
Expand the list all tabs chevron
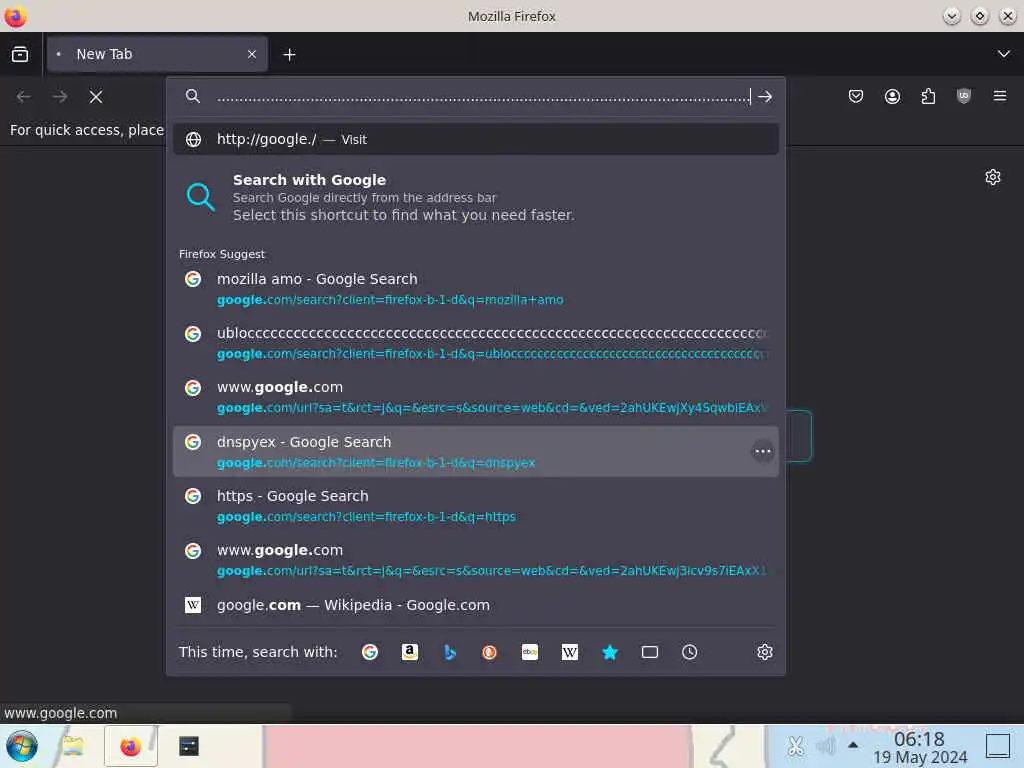pos(1004,54)
